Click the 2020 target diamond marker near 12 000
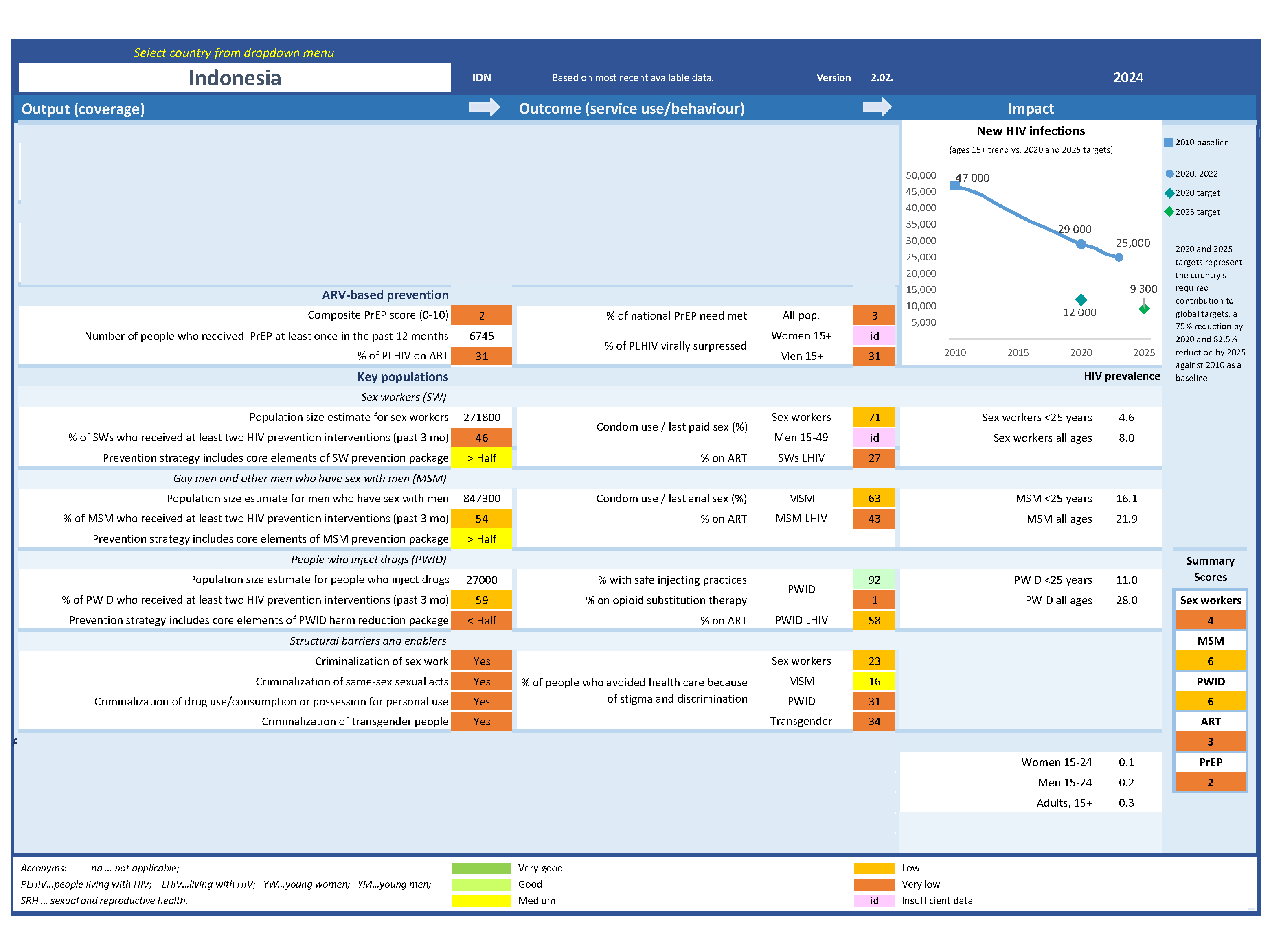Image resolution: width=1270 pixels, height=952 pixels. click(1081, 300)
